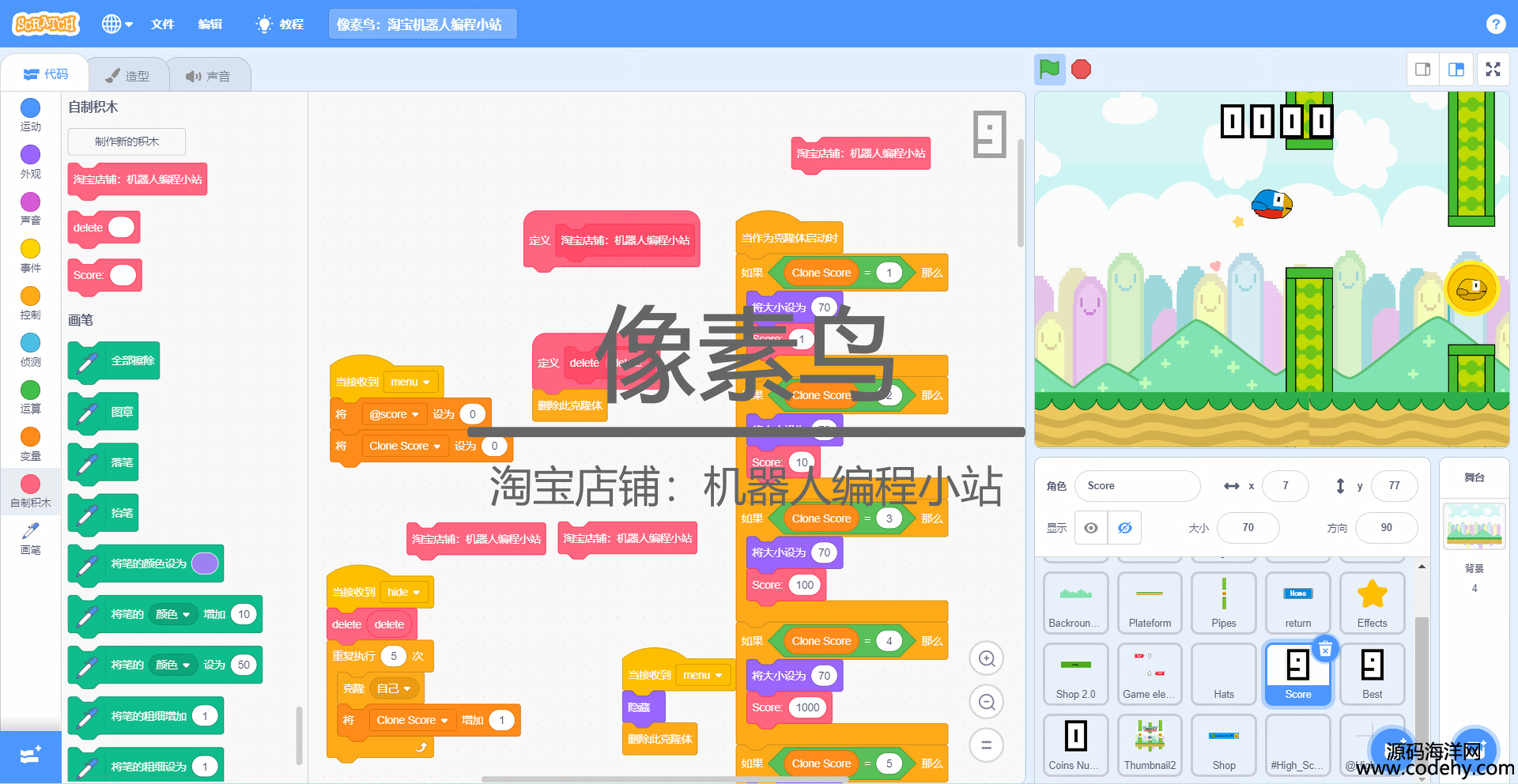Hide the sprite with crossed eye icon

[1124, 528]
